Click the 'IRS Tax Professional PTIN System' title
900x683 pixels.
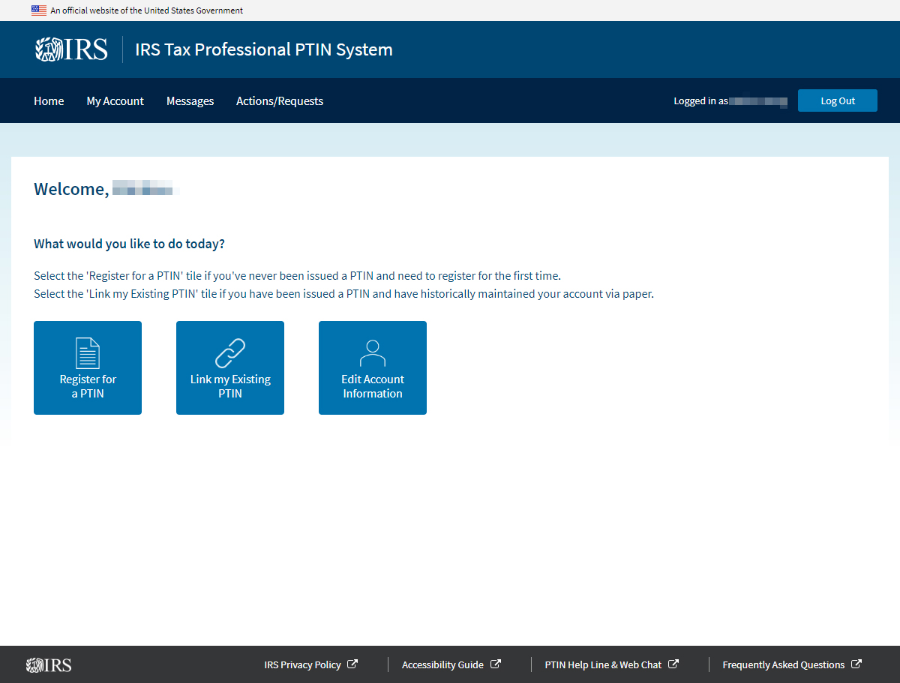pyautogui.click(x=263, y=50)
